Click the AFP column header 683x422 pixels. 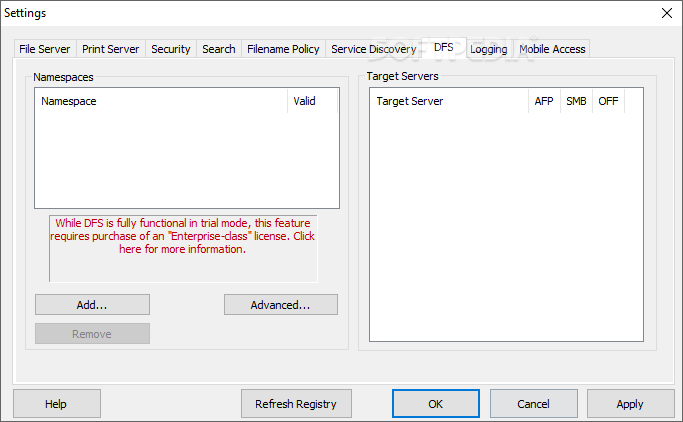[x=544, y=101]
